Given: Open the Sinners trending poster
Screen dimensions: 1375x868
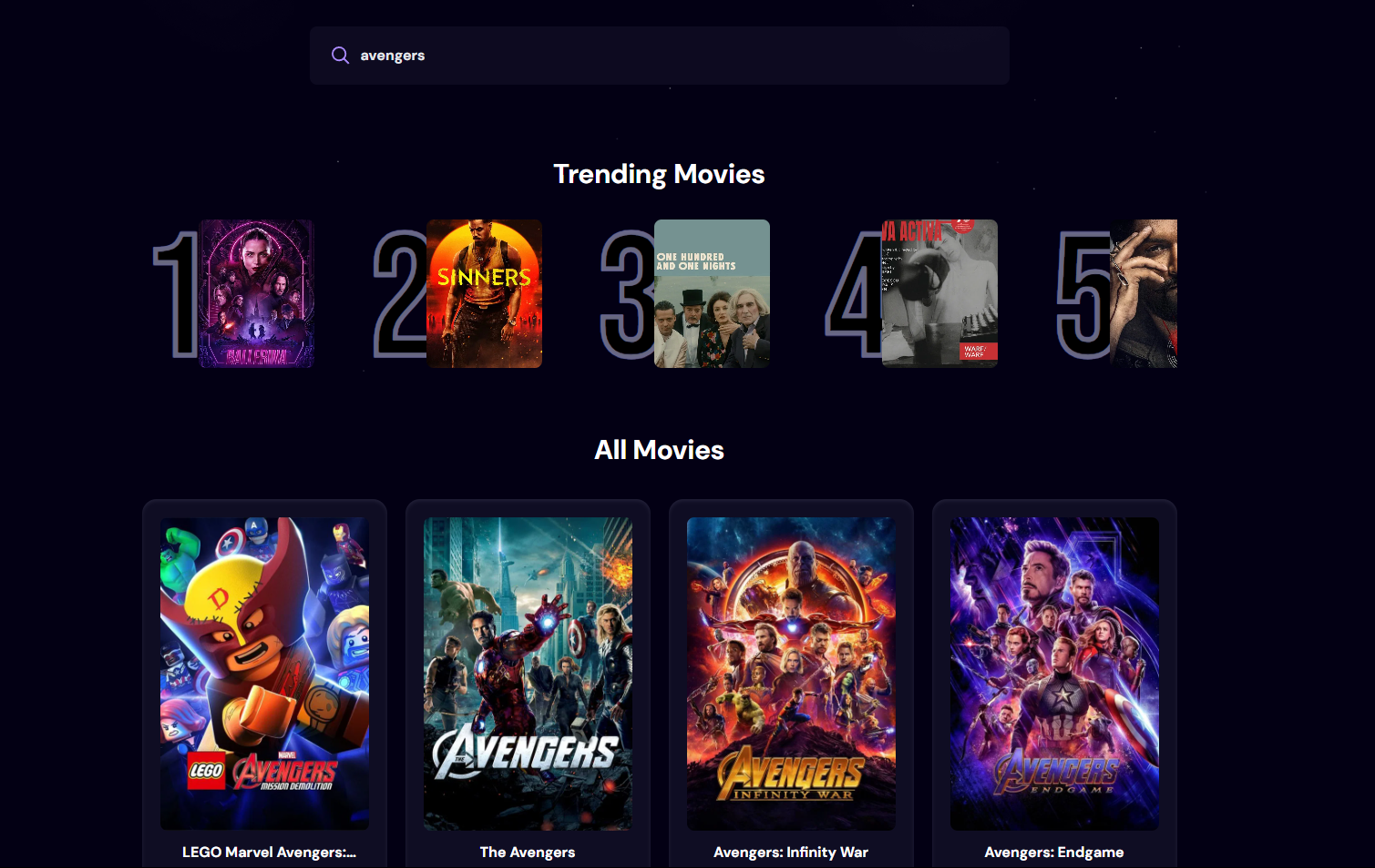Looking at the screenshot, I should coord(485,293).
